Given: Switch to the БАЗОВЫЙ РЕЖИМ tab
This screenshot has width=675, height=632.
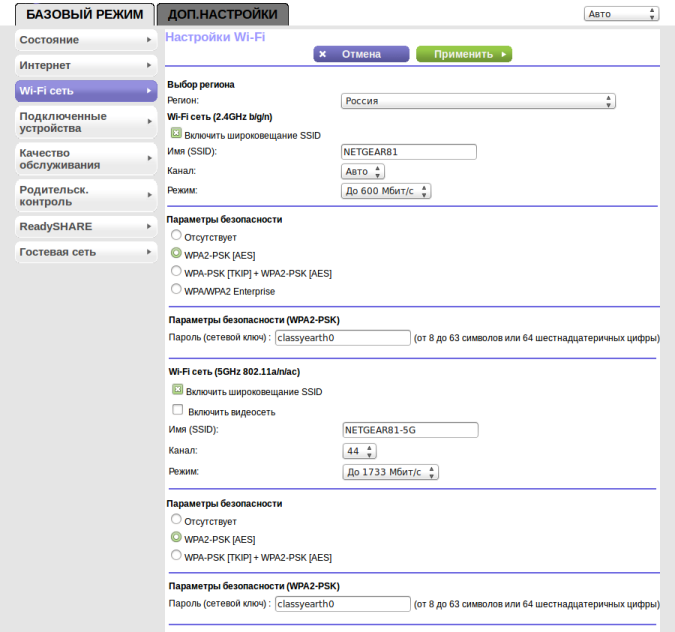Looking at the screenshot, I should click(84, 14).
